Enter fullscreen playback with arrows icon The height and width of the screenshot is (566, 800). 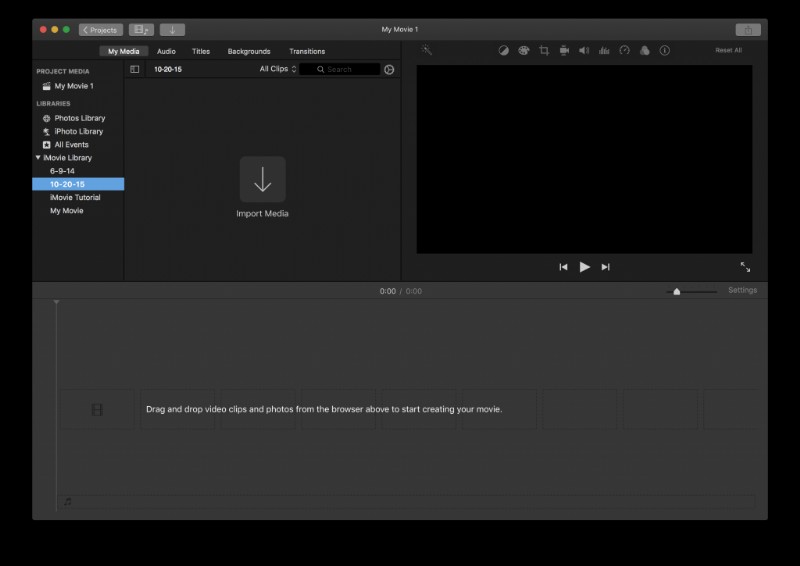click(745, 267)
